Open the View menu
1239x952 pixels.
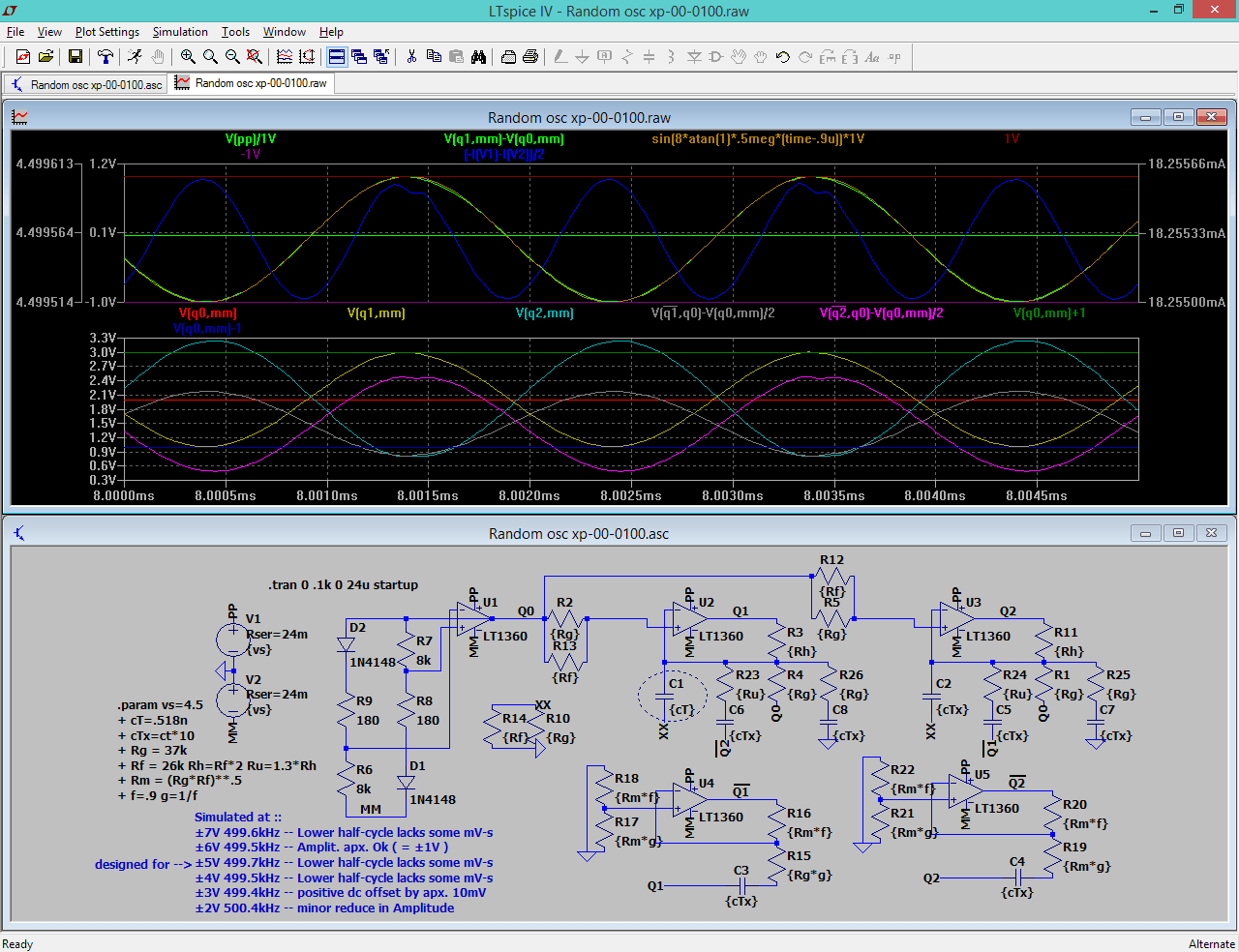tap(49, 32)
